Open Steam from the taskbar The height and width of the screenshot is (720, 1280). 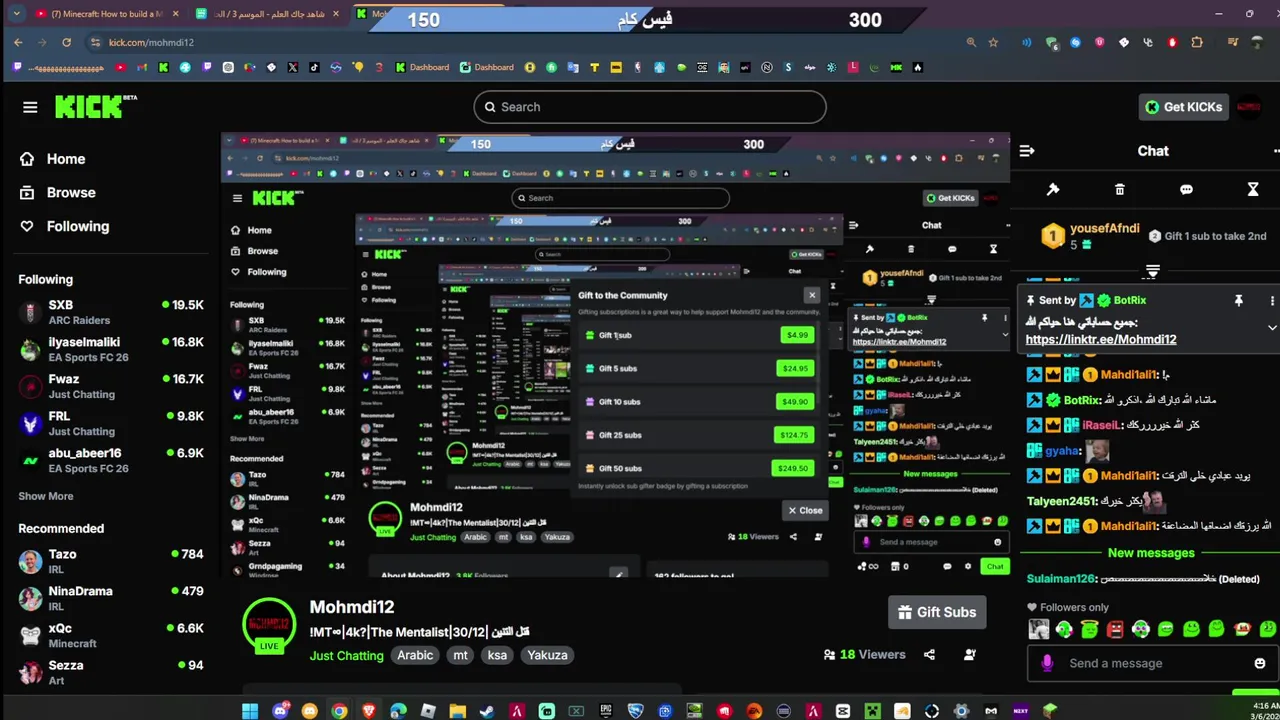[x=487, y=711]
